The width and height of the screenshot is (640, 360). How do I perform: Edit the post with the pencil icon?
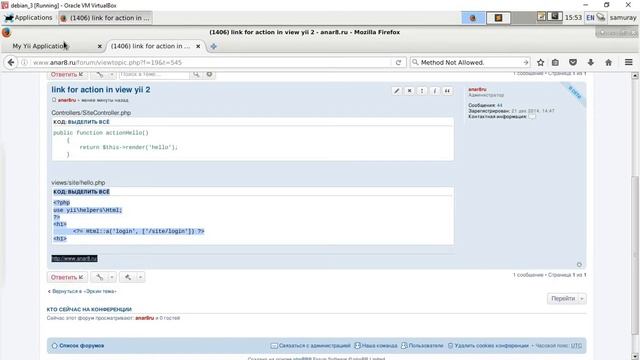(x=396, y=91)
